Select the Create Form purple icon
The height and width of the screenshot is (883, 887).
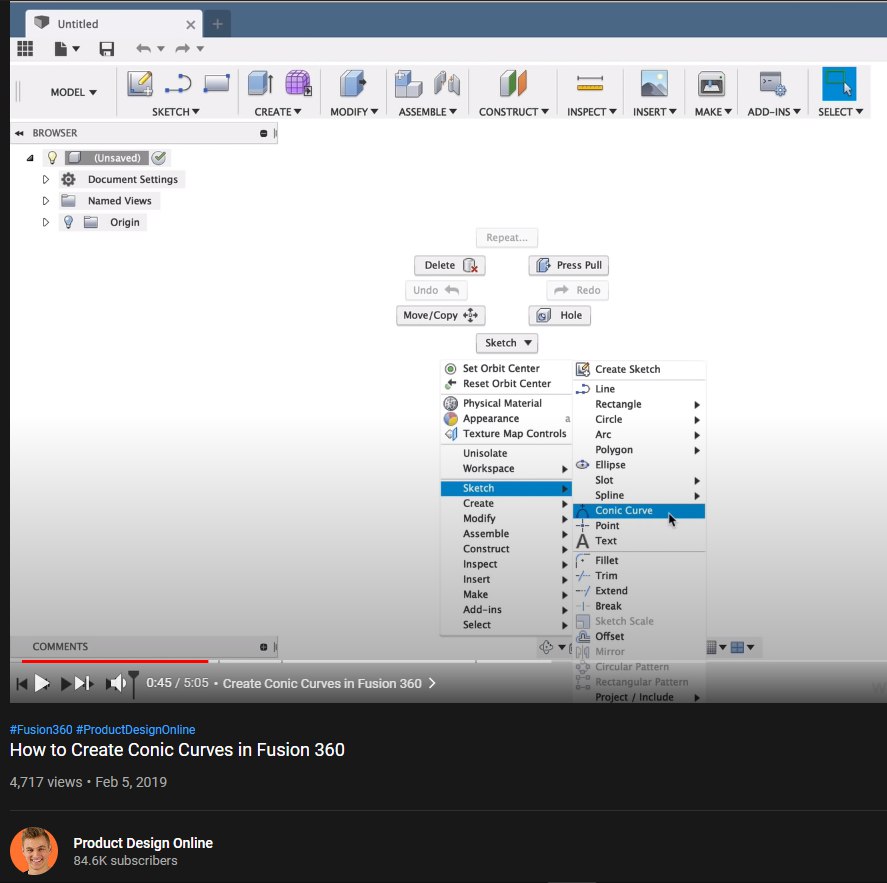click(x=298, y=83)
